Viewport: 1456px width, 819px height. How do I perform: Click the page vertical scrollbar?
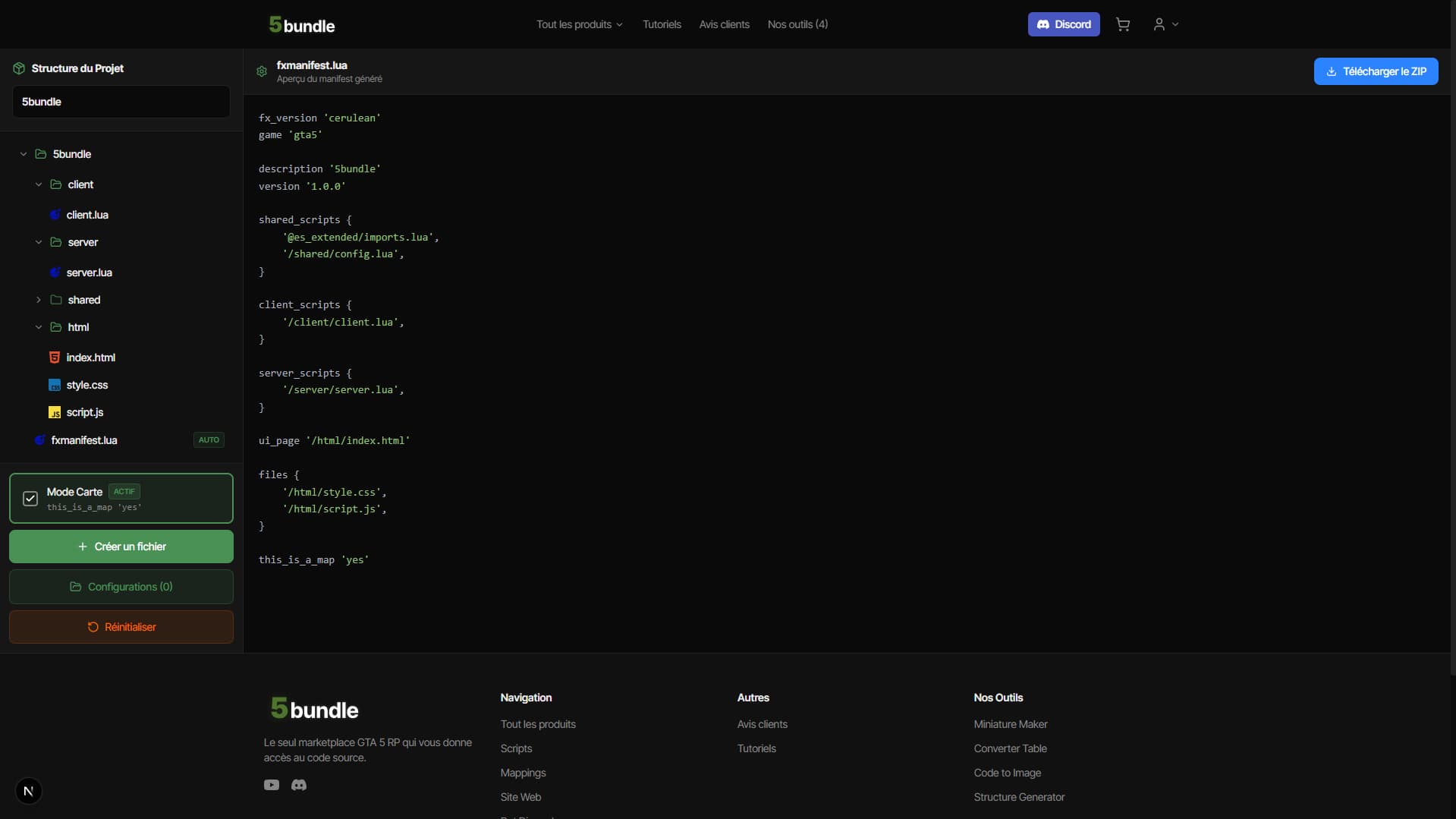(x=1452, y=338)
